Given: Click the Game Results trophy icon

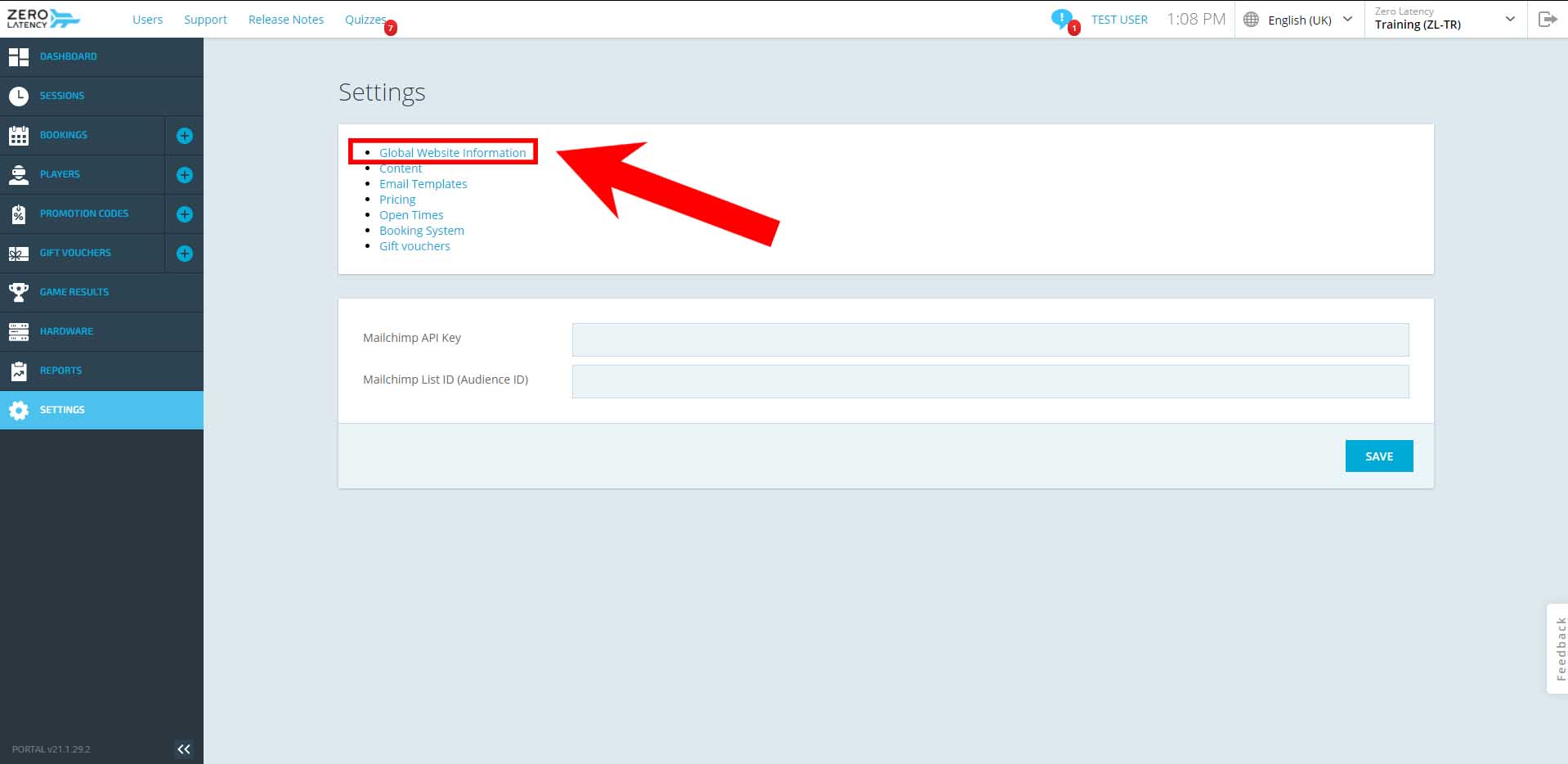Looking at the screenshot, I should pos(19,292).
